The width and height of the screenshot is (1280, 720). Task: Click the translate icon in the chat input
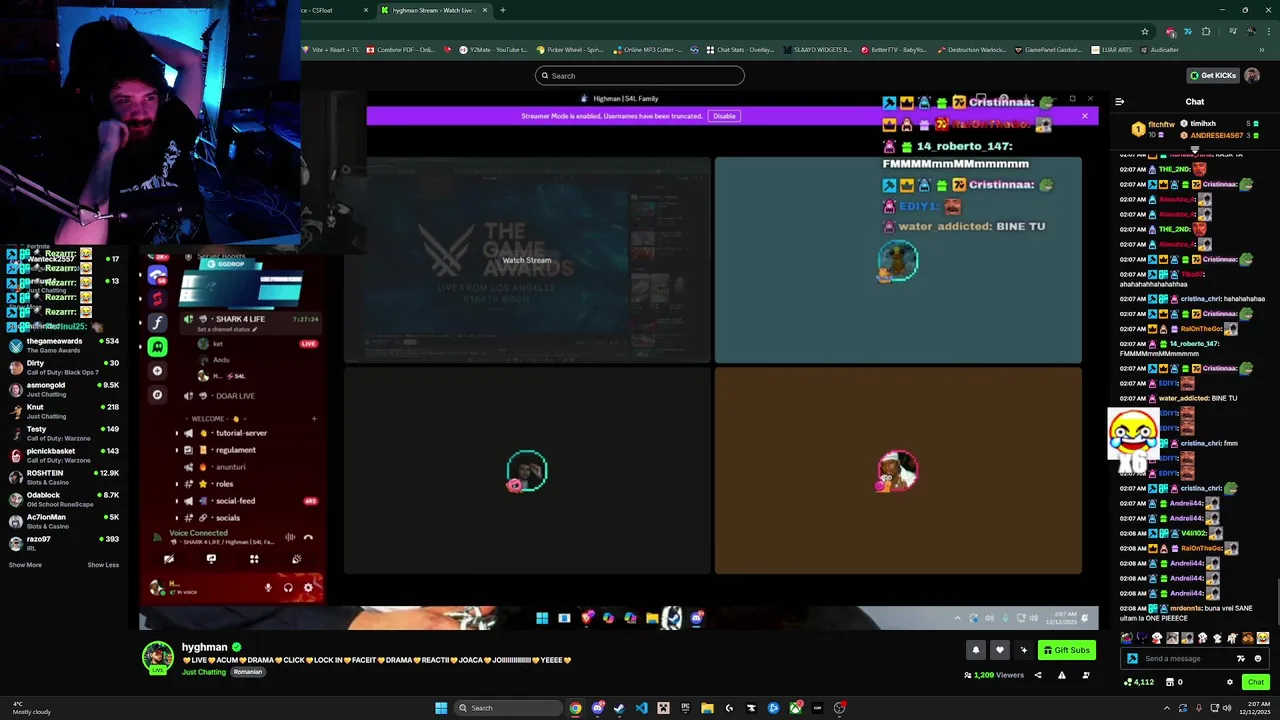[1241, 658]
